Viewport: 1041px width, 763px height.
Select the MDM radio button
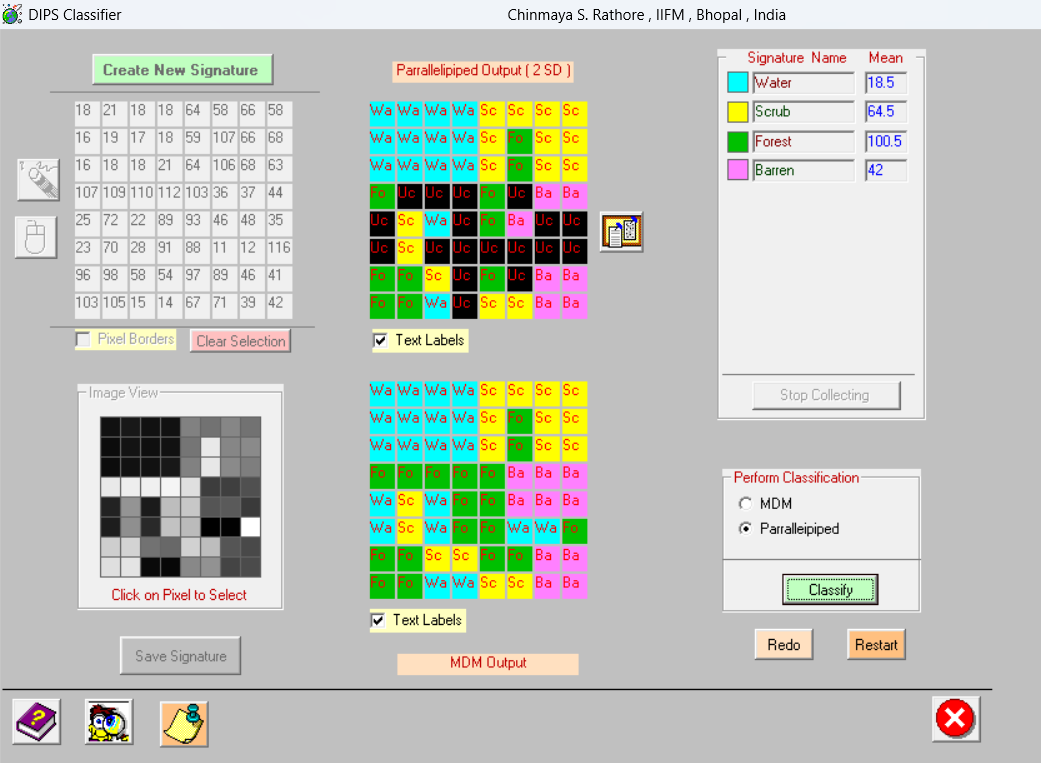(x=744, y=503)
